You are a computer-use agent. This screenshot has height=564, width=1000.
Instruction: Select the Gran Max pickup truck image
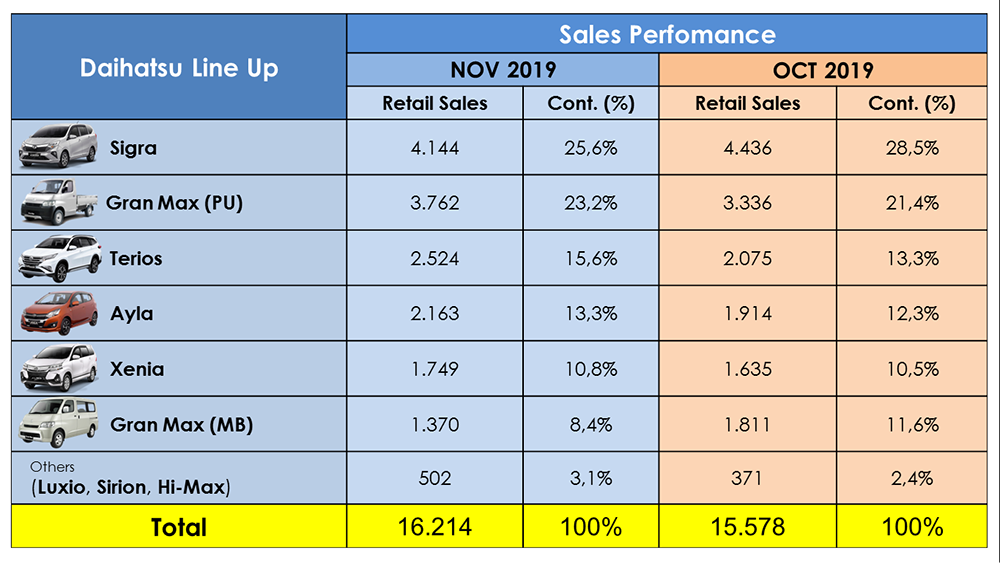tap(58, 202)
